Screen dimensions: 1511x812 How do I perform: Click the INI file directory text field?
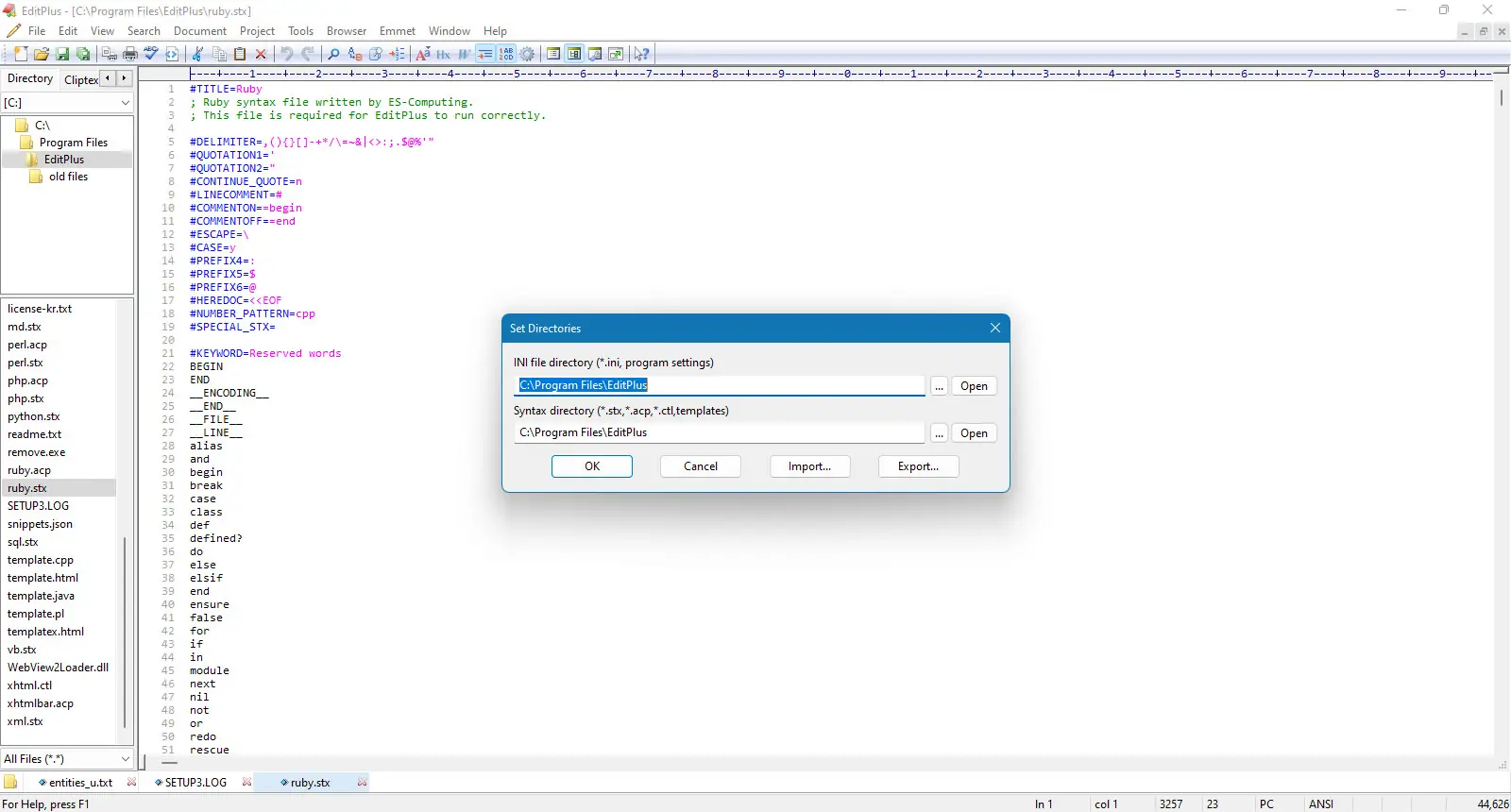tap(720, 385)
